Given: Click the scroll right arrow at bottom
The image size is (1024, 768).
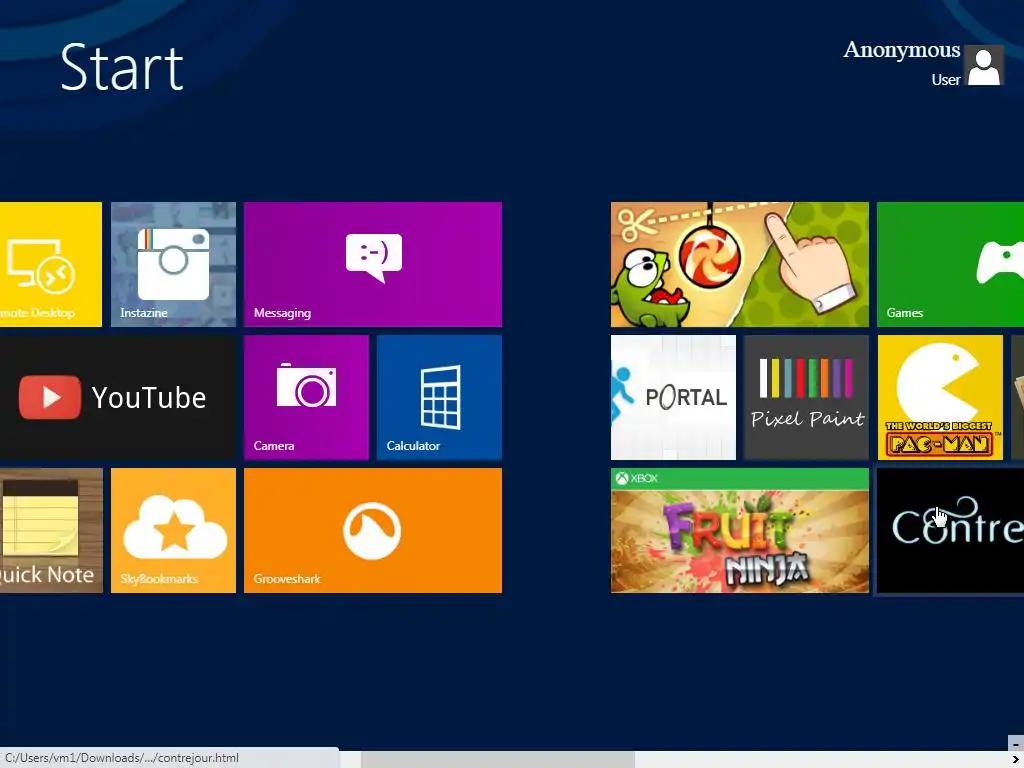Looking at the screenshot, I should pos(1016,759).
